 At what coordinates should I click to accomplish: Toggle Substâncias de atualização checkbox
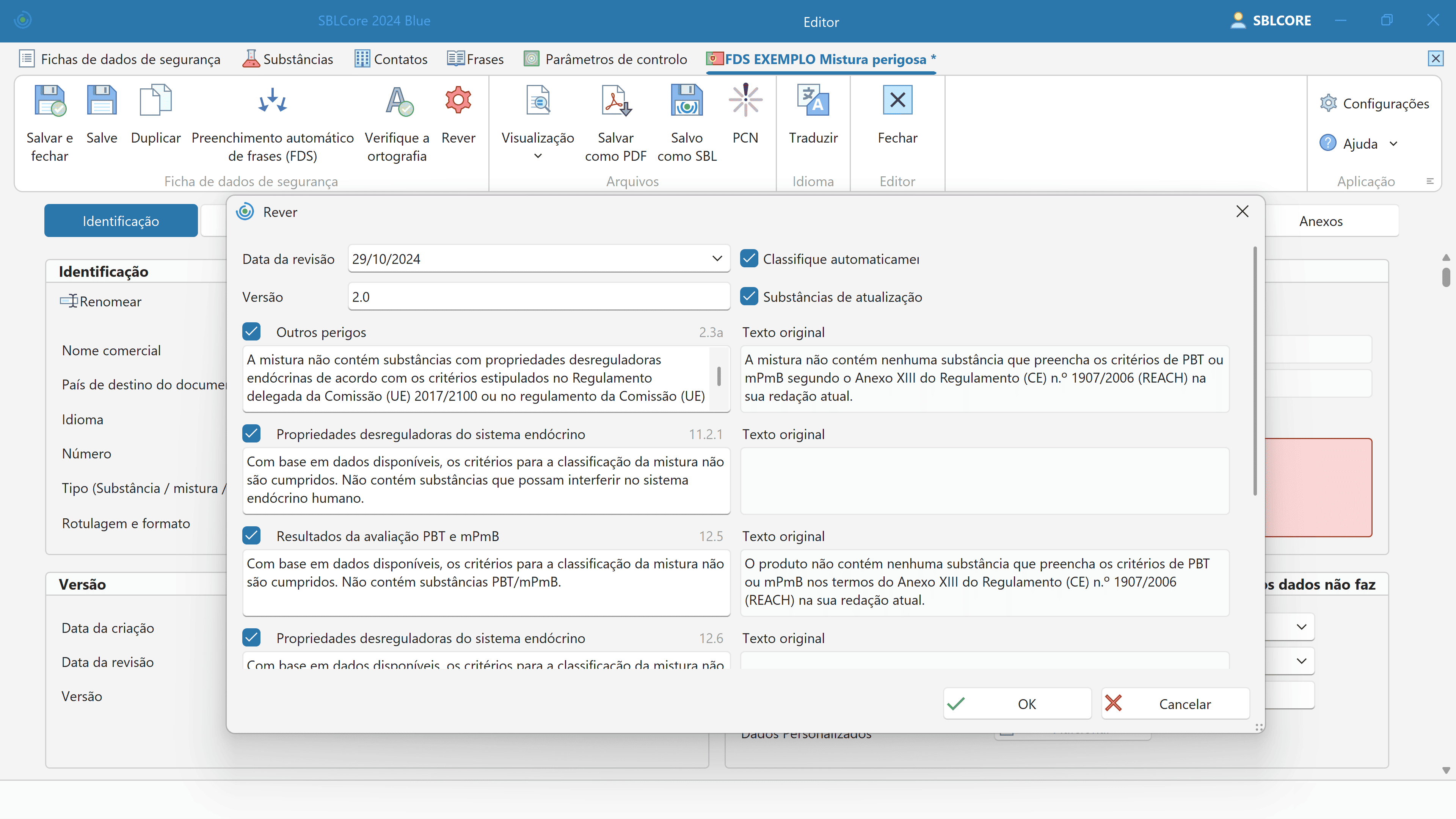click(750, 297)
